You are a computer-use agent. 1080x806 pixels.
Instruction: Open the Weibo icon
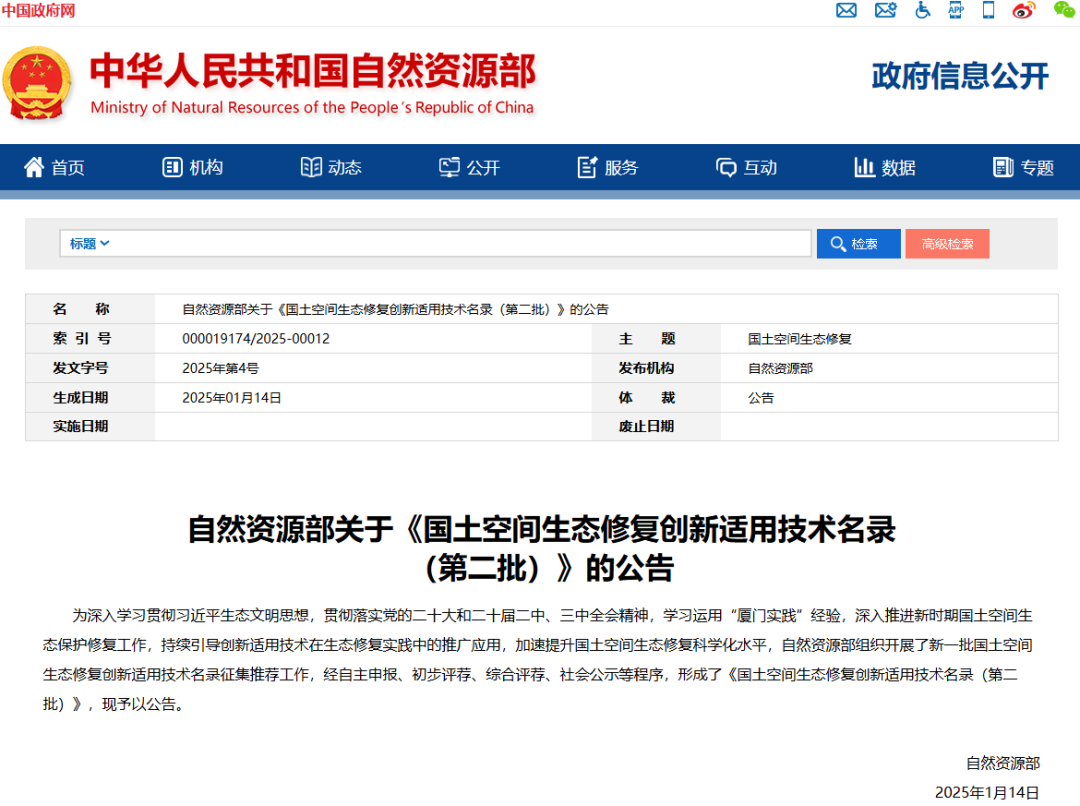[1023, 11]
